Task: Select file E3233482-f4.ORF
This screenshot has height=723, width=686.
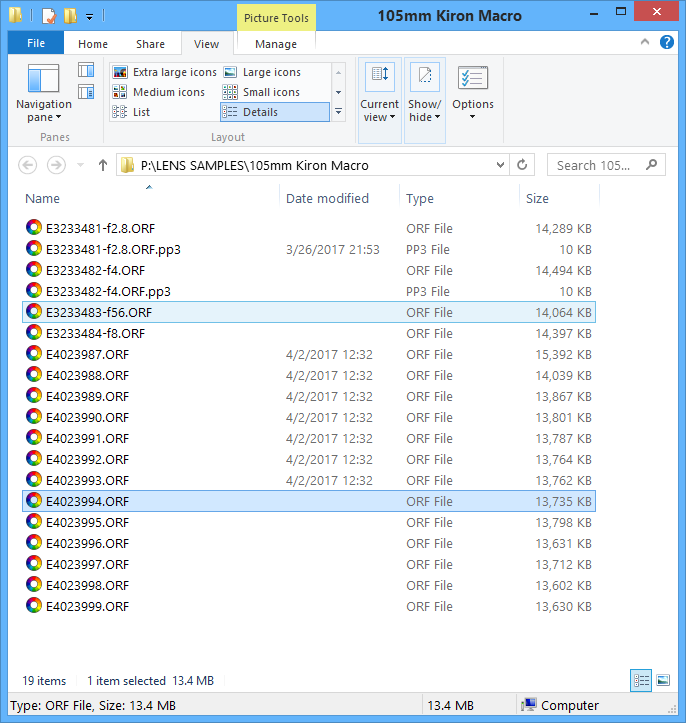Action: (309, 270)
